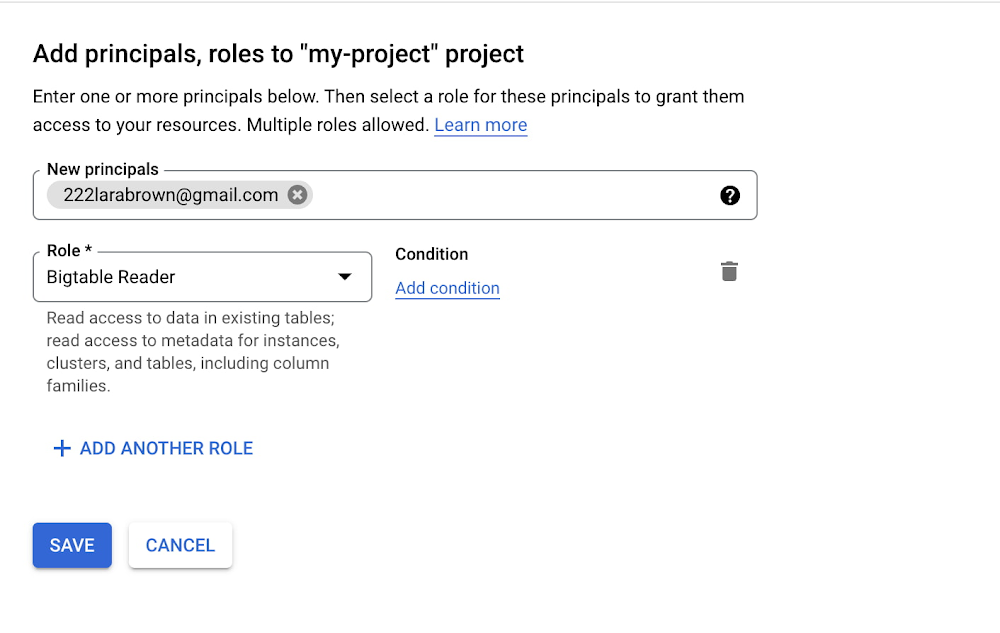Click the Add condition link
Viewport: 1000px width, 633px height.
[x=447, y=288]
